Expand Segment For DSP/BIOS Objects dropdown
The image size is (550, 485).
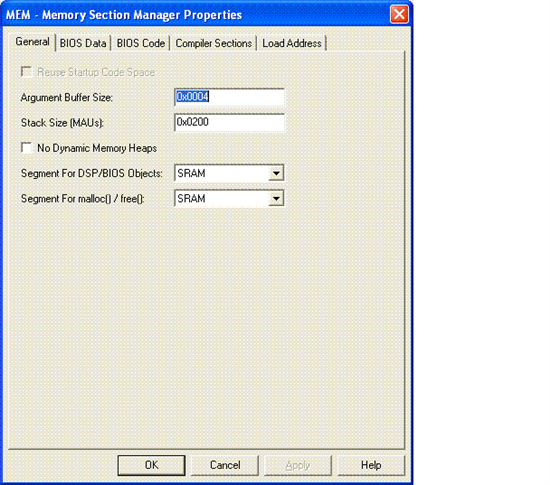[276, 173]
